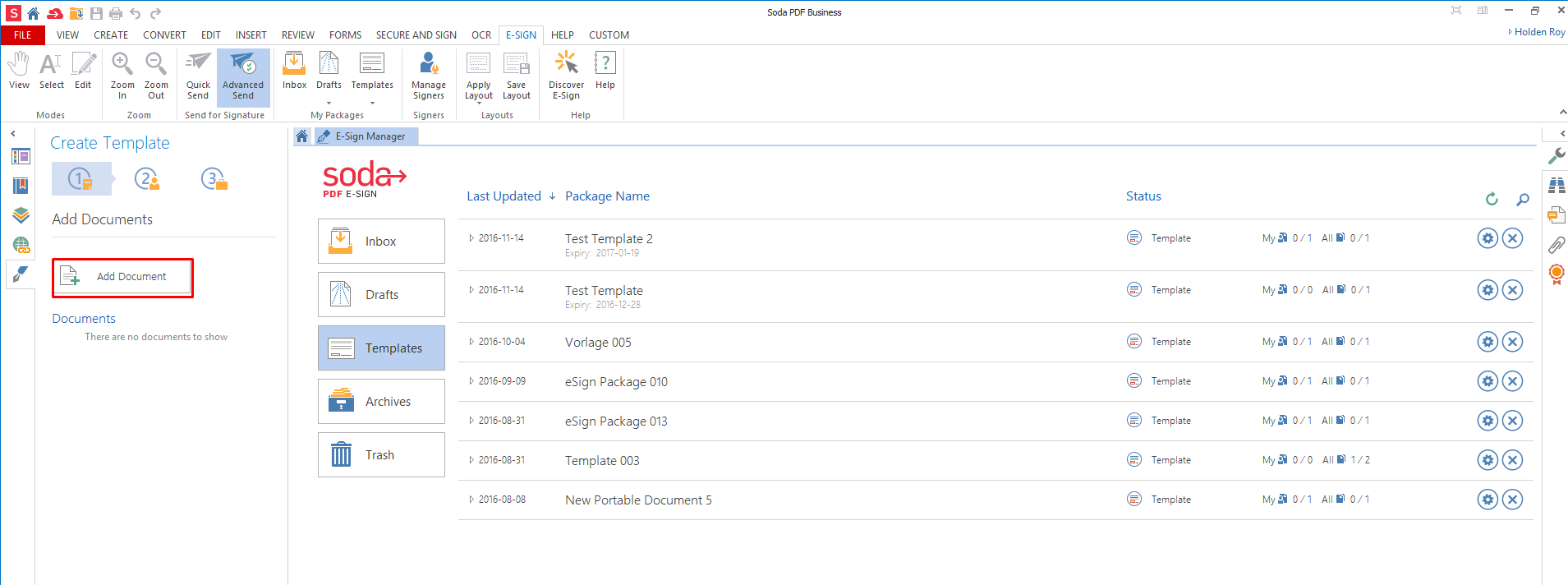Collapse the ribbon with the arrow
The image size is (1568, 585).
[1562, 113]
